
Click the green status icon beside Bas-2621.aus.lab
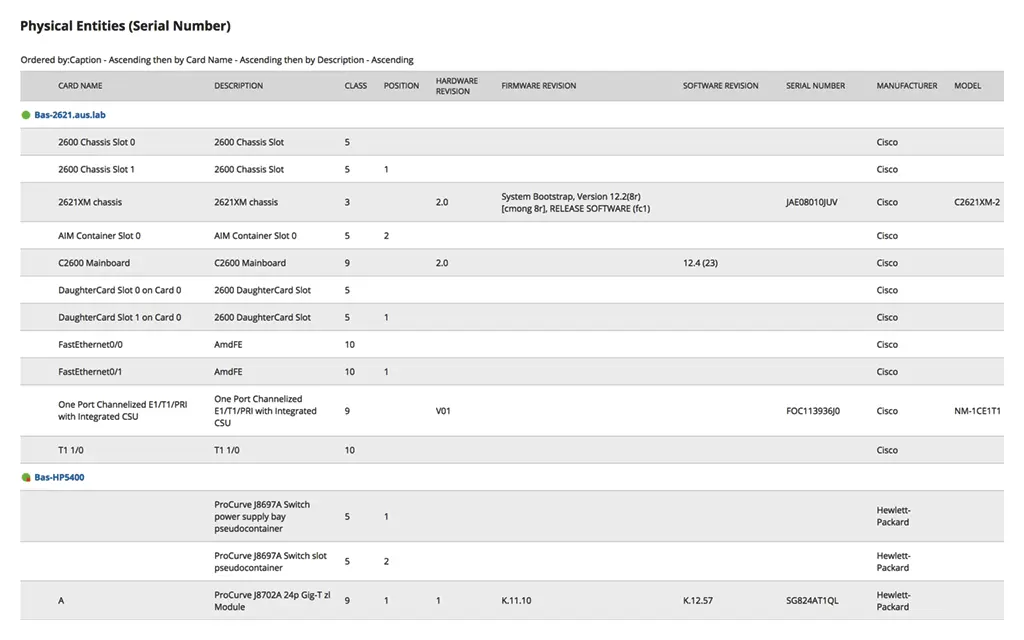(26, 115)
